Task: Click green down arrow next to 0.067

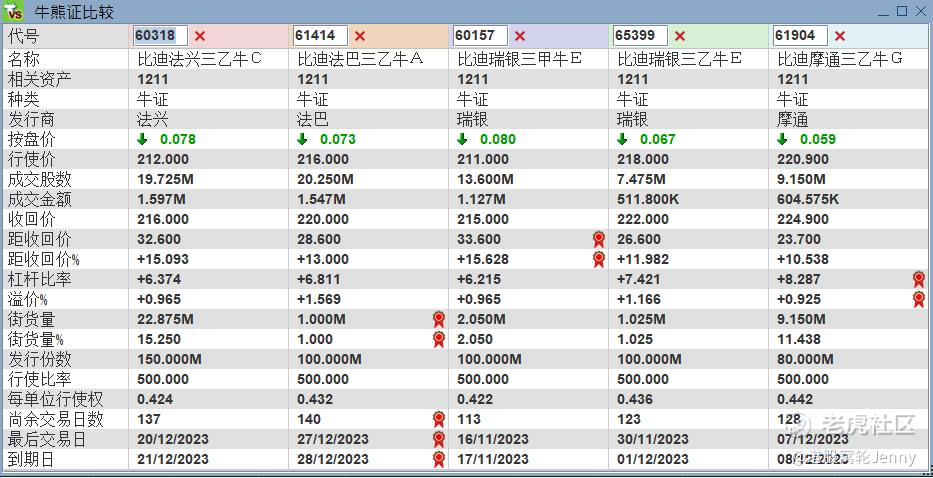Action: [622, 139]
